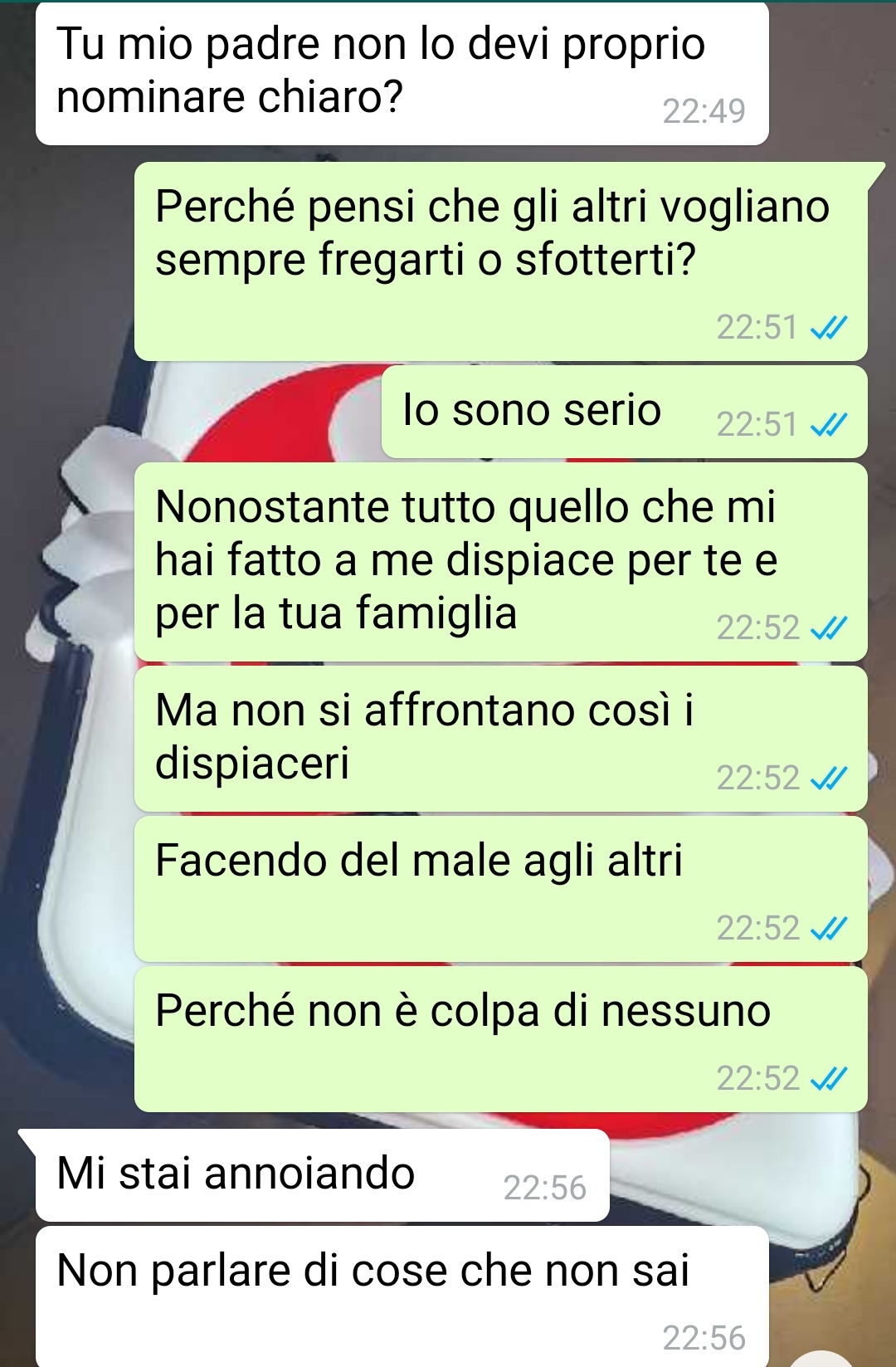Click read receipt ticks on 'Perché pensi che gli altri' message

pos(829,329)
